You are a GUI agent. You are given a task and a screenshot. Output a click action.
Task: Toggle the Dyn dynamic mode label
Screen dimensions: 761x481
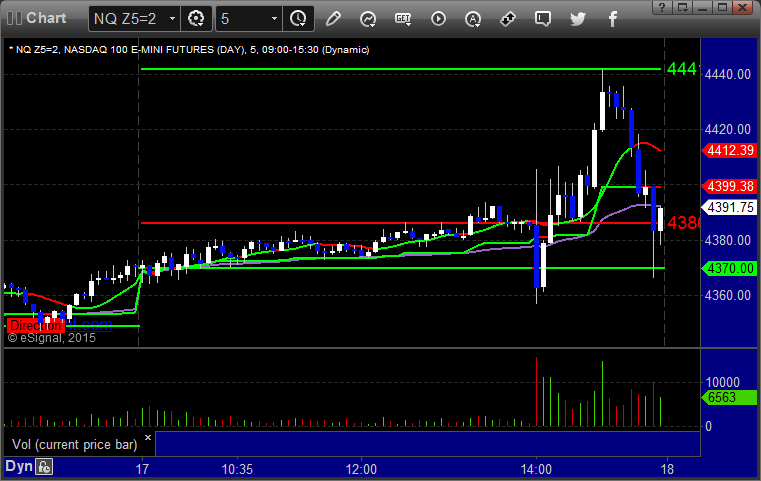19,466
